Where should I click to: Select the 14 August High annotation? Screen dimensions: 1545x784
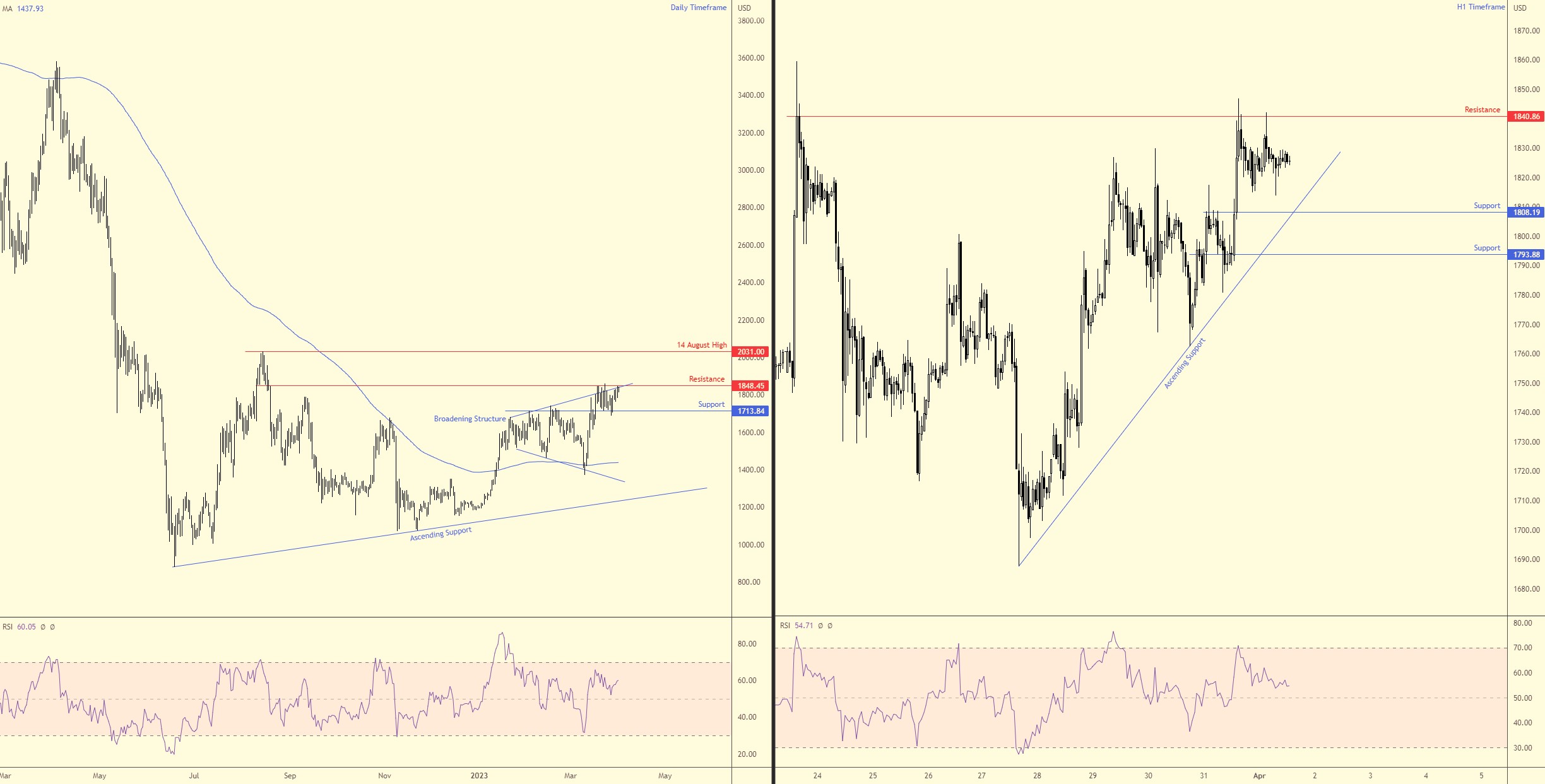click(x=701, y=345)
